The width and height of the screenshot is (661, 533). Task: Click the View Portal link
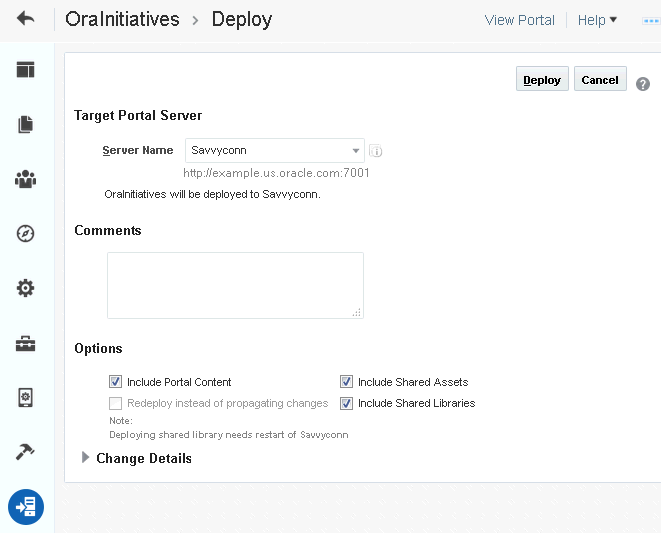click(519, 20)
